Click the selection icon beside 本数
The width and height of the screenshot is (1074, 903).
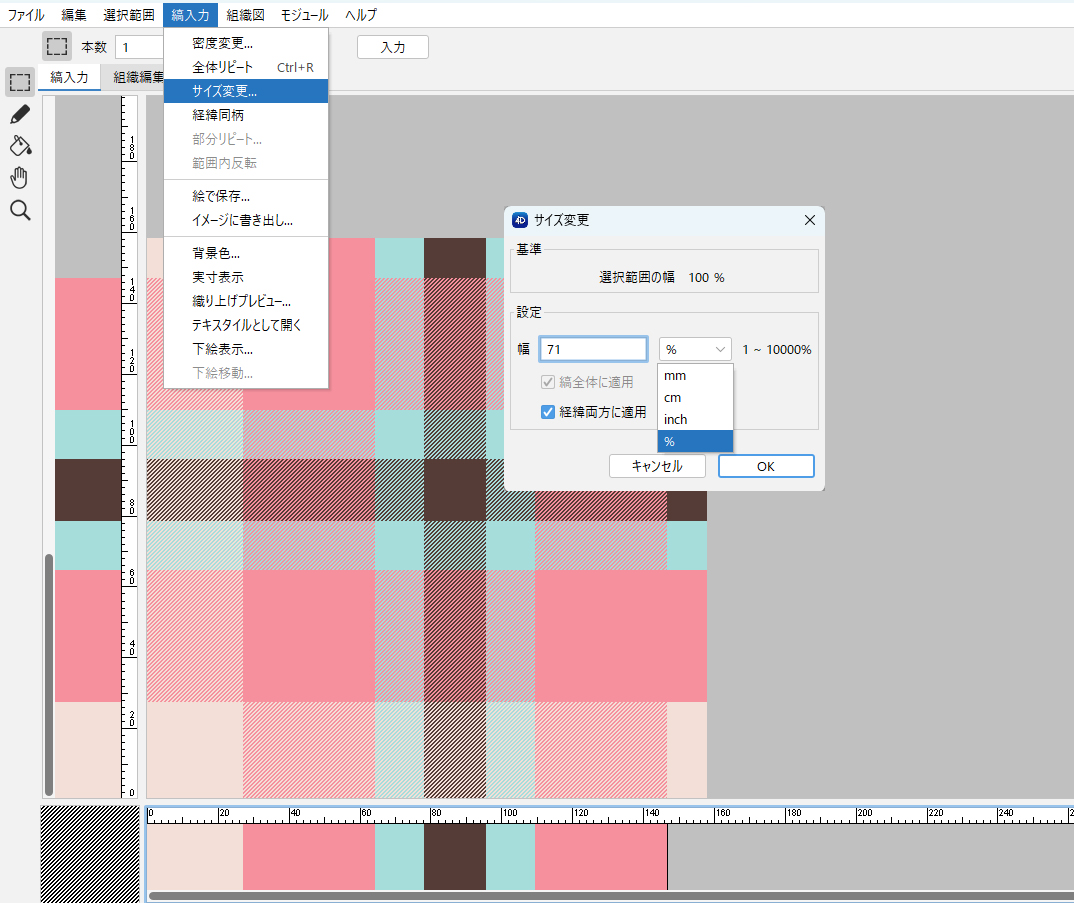tap(57, 47)
